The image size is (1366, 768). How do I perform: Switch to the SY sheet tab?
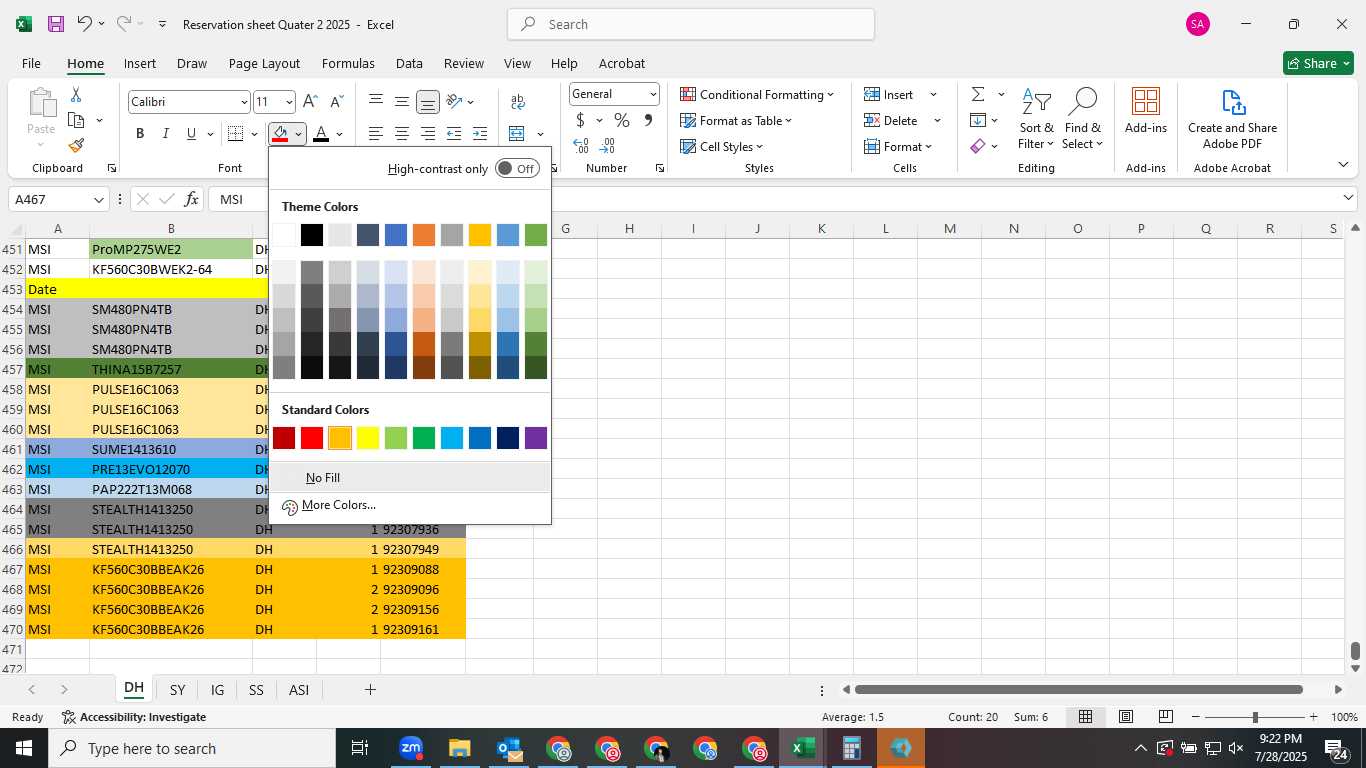coord(177,689)
